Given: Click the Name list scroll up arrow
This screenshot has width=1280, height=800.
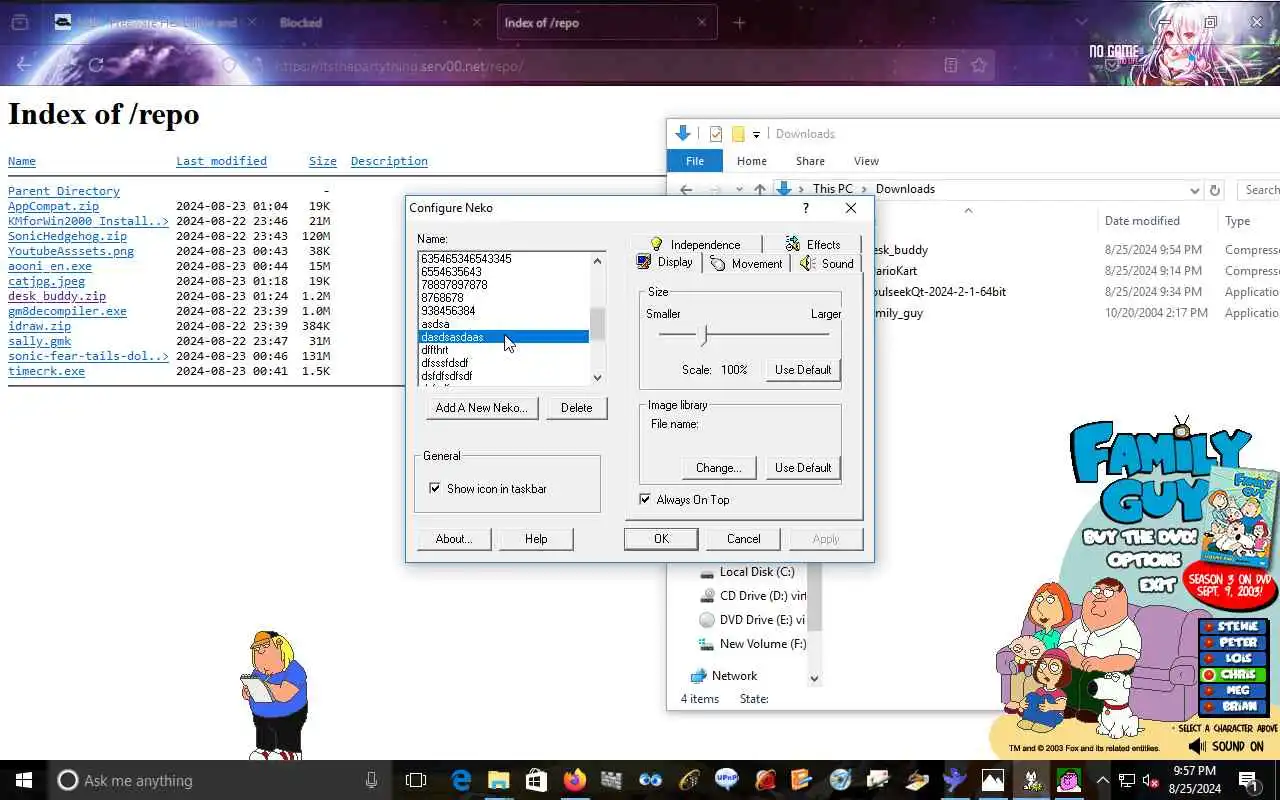Looking at the screenshot, I should (598, 261).
